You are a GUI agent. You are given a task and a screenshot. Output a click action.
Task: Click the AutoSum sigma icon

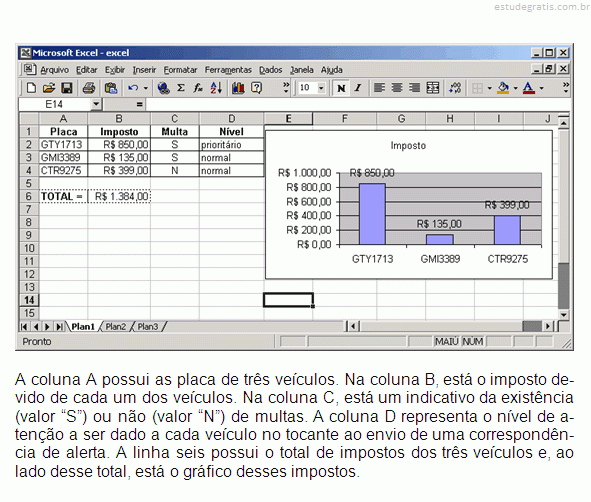pos(181,88)
